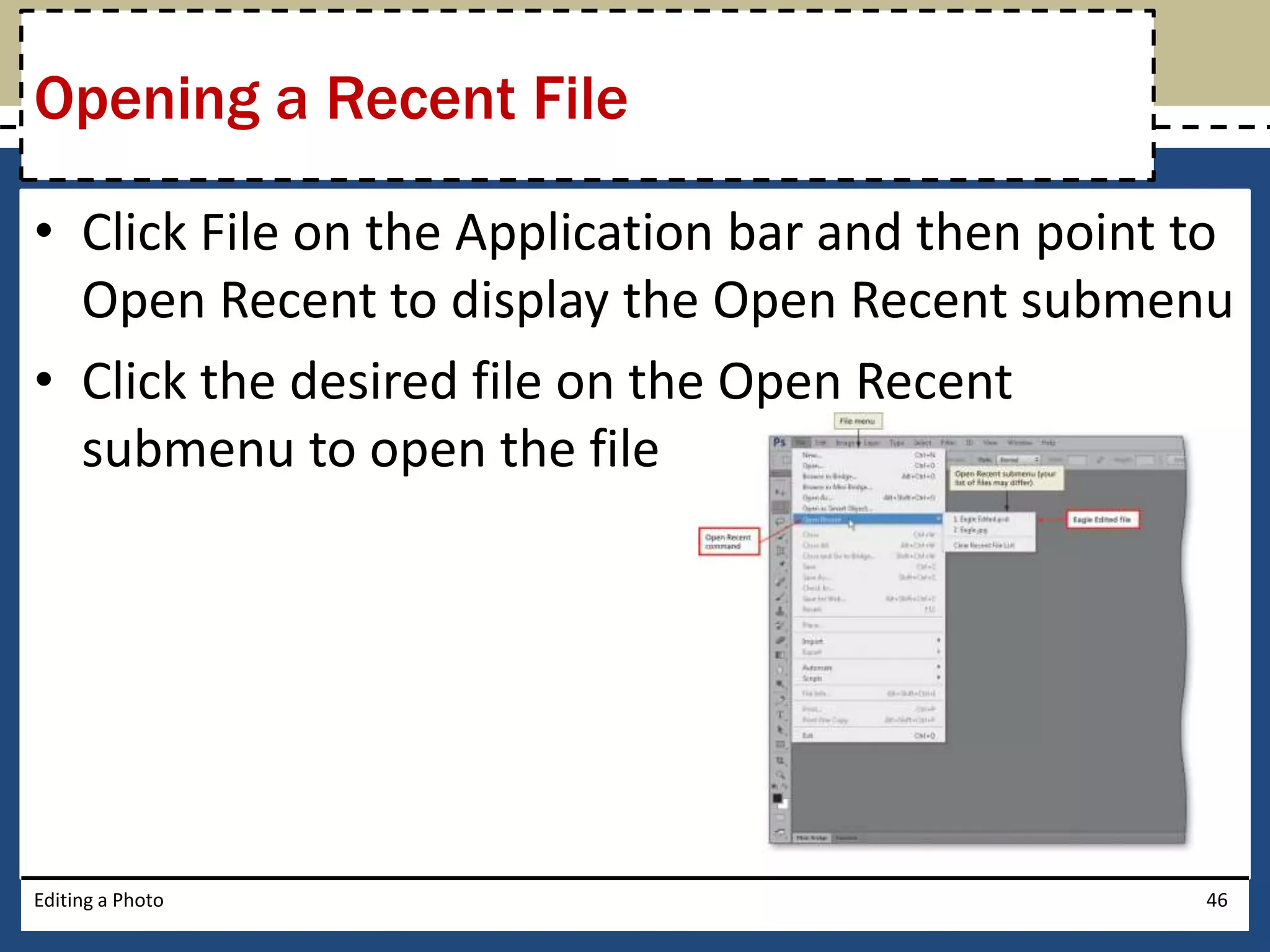Open the Window menu
1270x952 pixels.
coord(1019,443)
